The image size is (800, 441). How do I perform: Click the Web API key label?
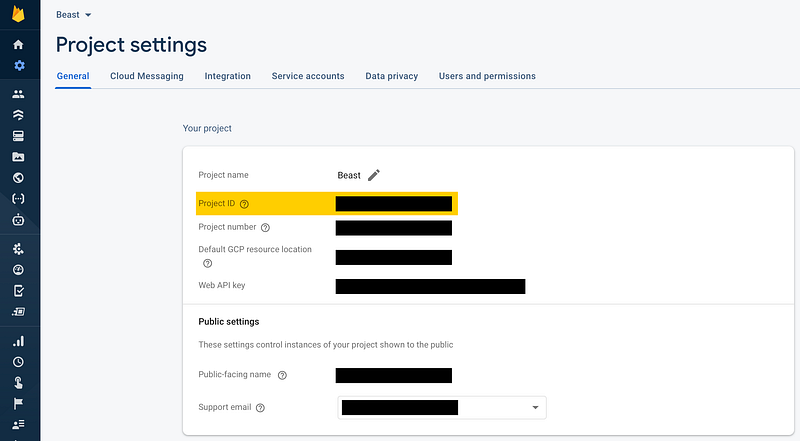222,285
